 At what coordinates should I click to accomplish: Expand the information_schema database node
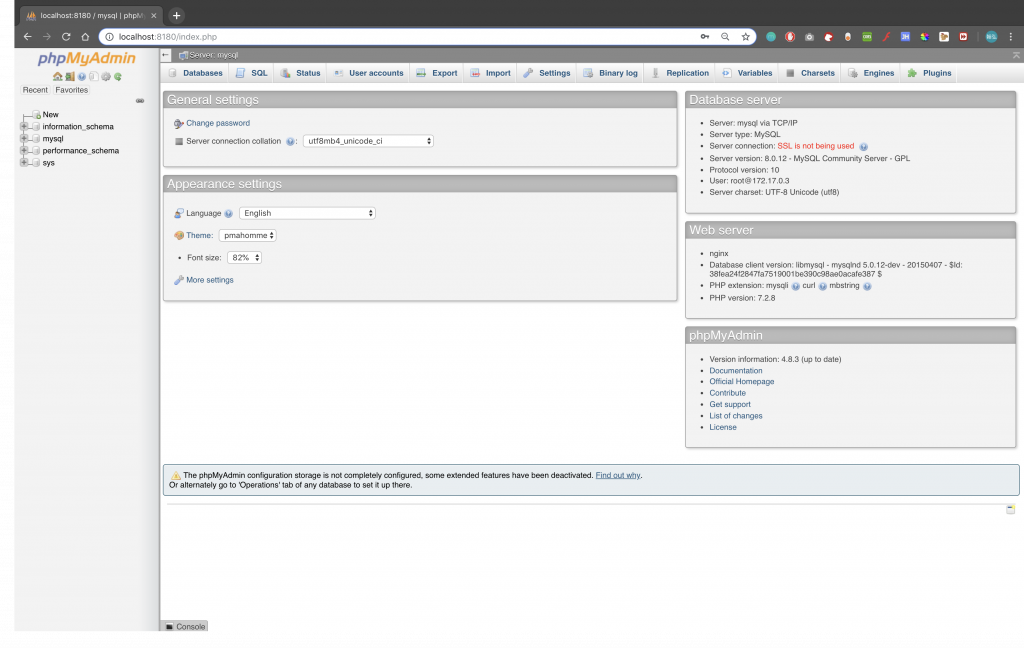point(24,127)
